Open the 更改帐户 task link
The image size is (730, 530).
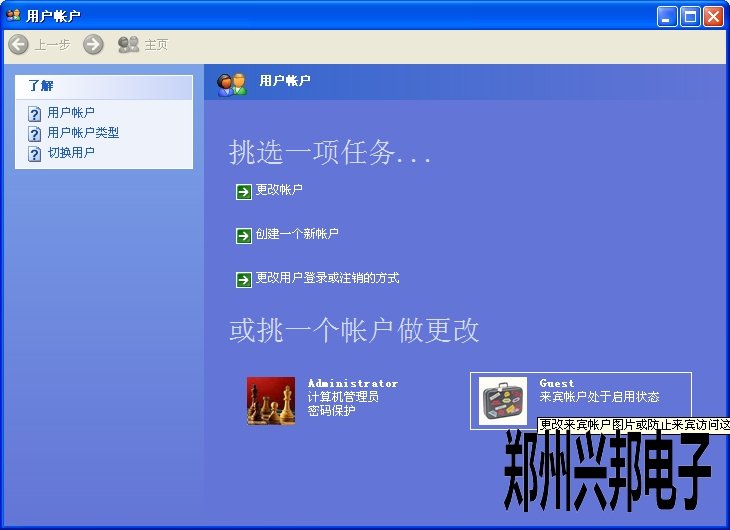[279, 190]
